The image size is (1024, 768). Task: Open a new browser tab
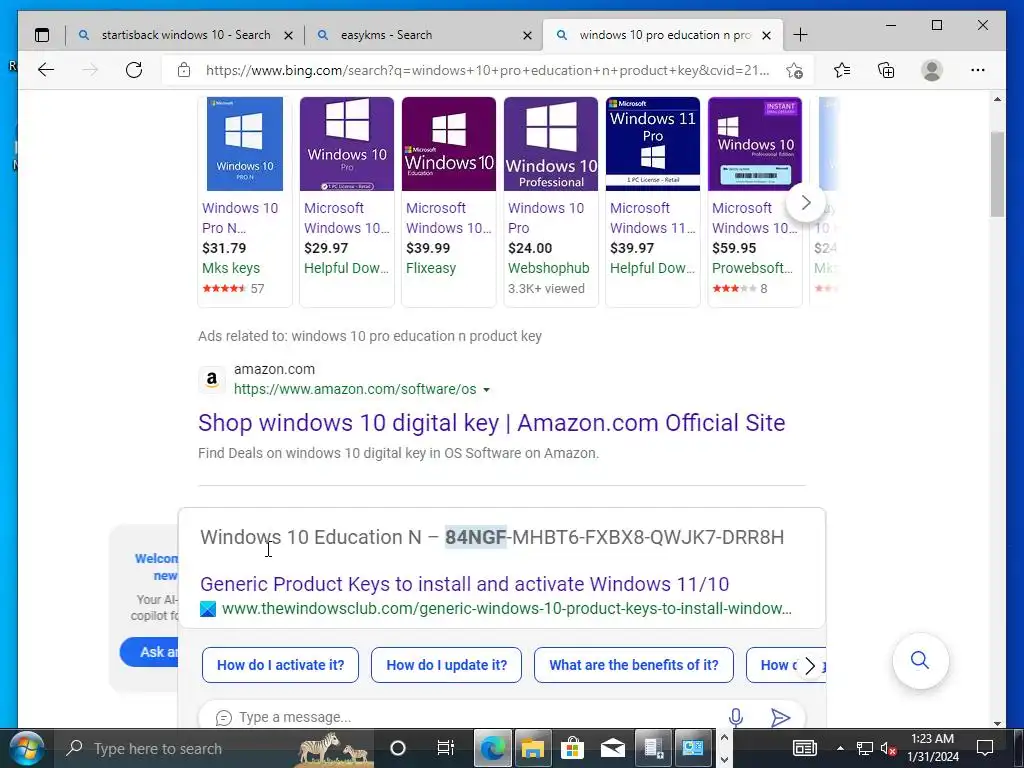(801, 35)
